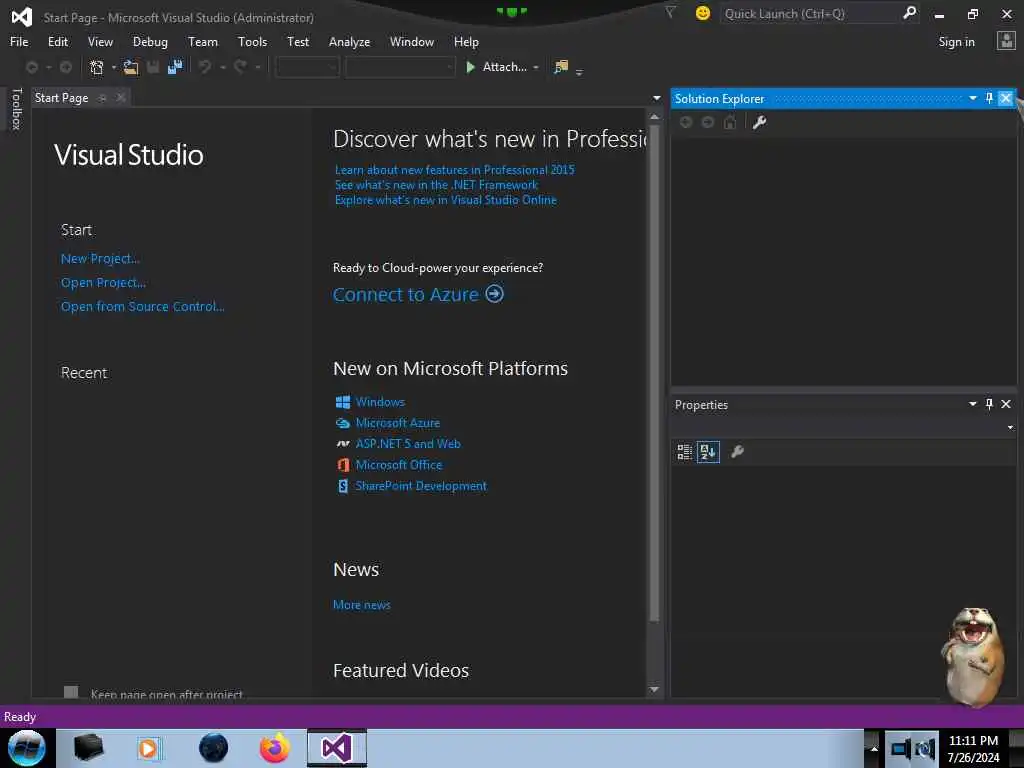
Task: Click the Solution Explorer Home icon
Action: (730, 122)
